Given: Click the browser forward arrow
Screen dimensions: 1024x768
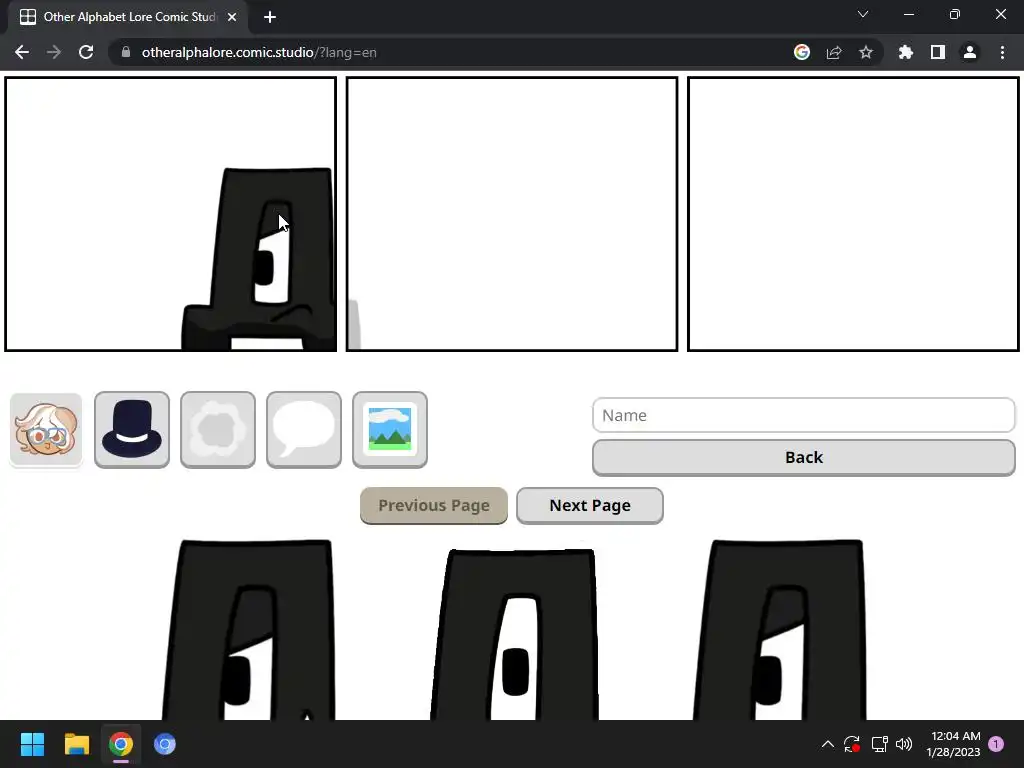Looking at the screenshot, I should click(x=54, y=52).
